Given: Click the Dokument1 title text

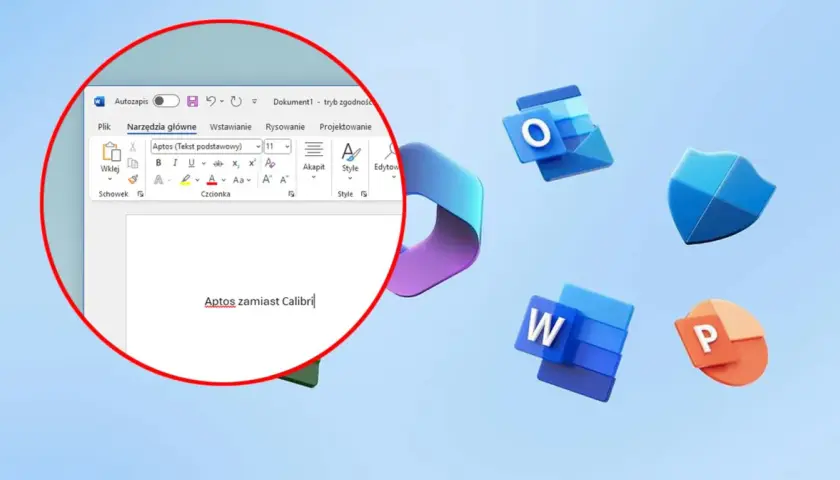Looking at the screenshot, I should [x=292, y=102].
